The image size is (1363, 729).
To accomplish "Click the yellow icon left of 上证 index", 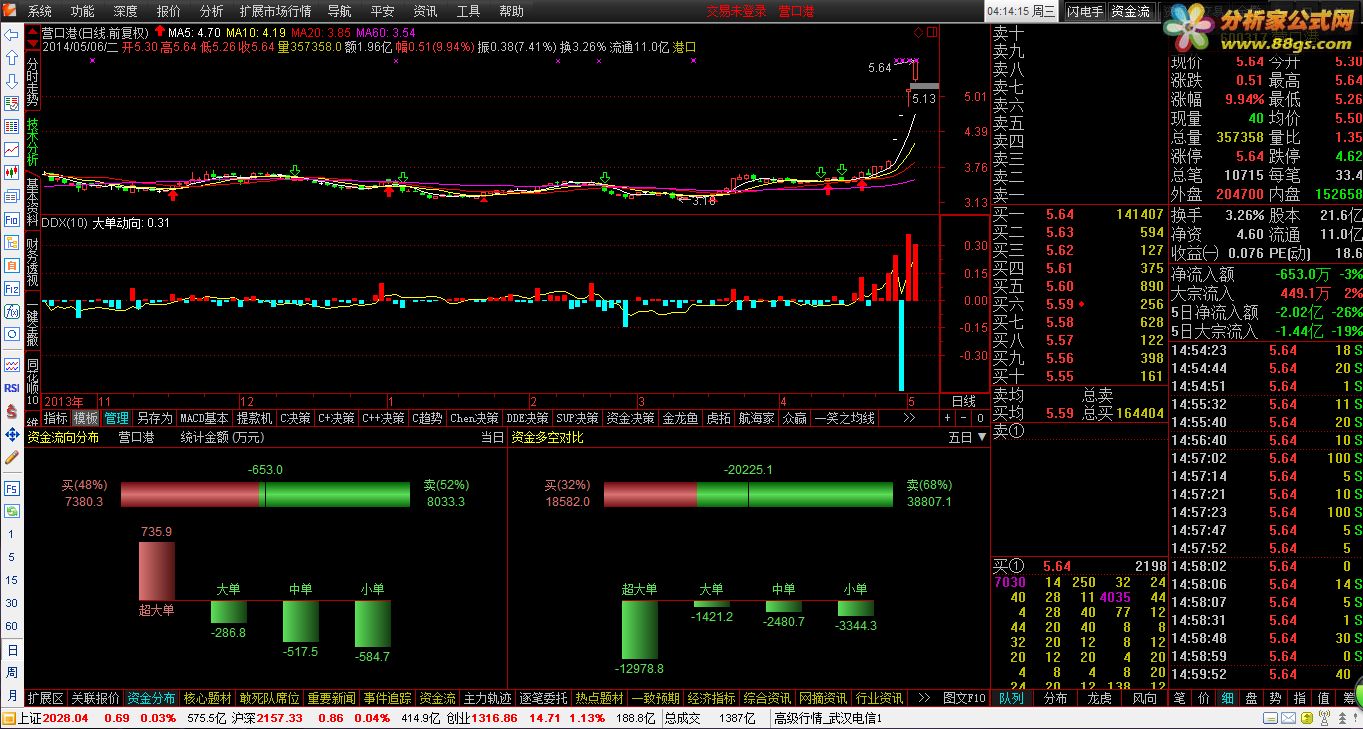I will (10, 718).
